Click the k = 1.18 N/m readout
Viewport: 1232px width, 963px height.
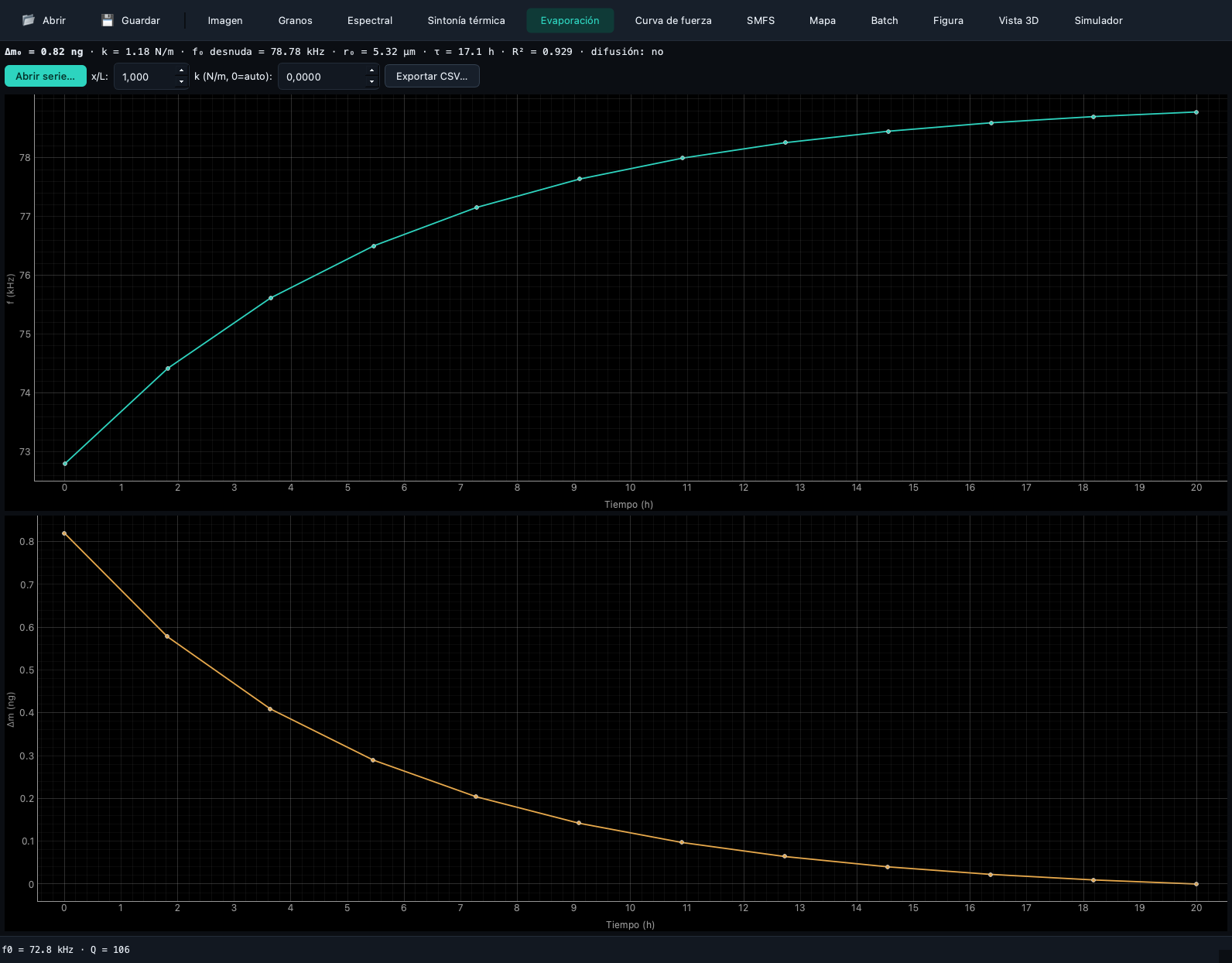point(138,52)
